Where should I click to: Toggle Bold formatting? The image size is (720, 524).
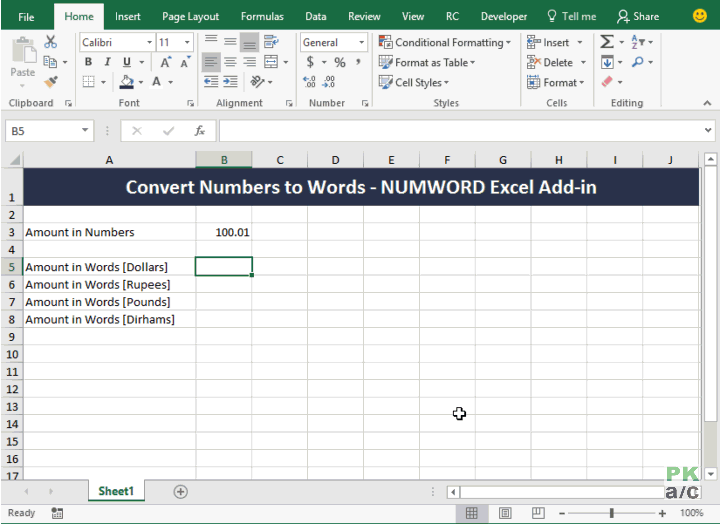point(88,62)
